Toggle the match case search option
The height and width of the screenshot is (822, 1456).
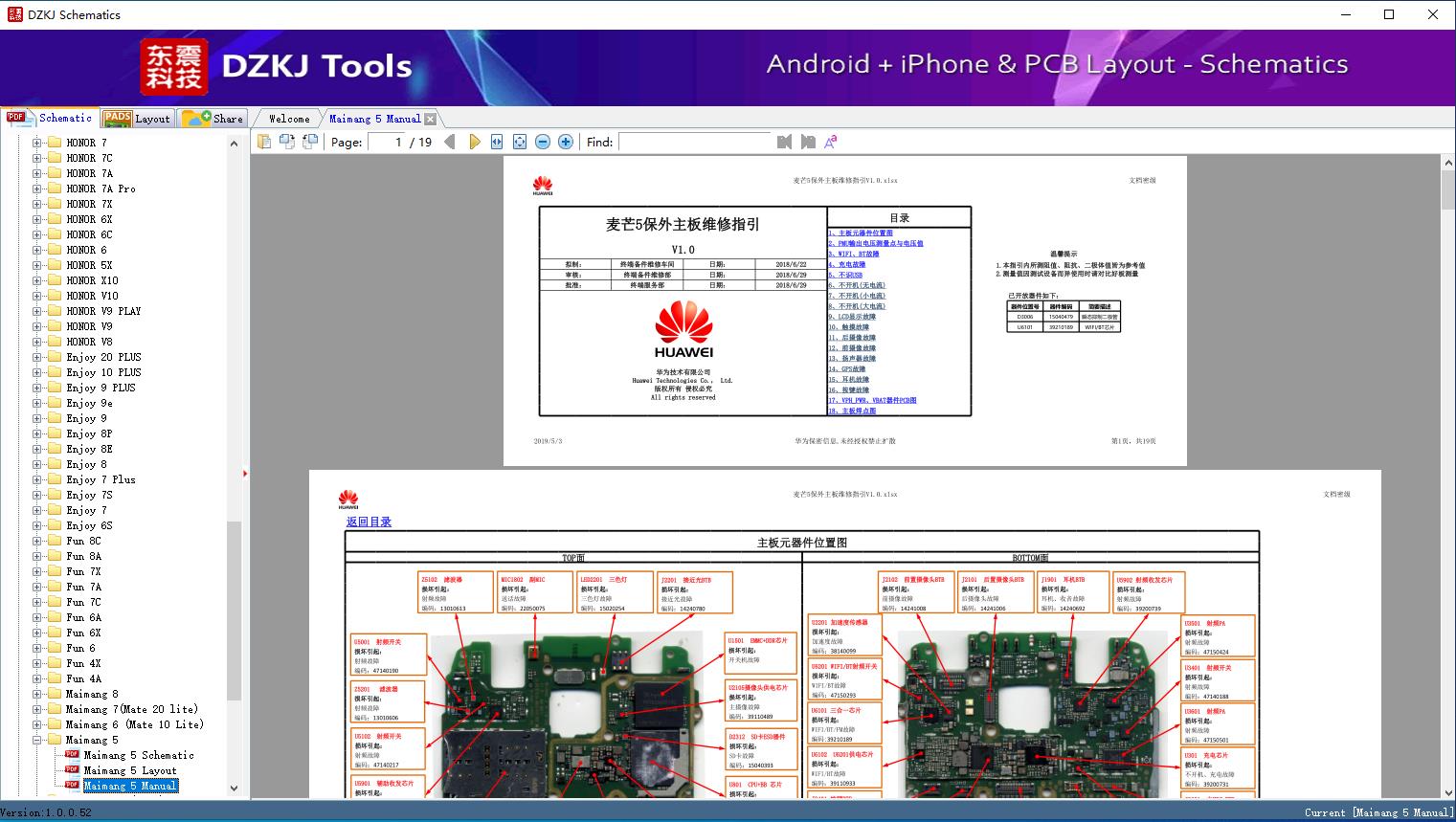(x=831, y=142)
